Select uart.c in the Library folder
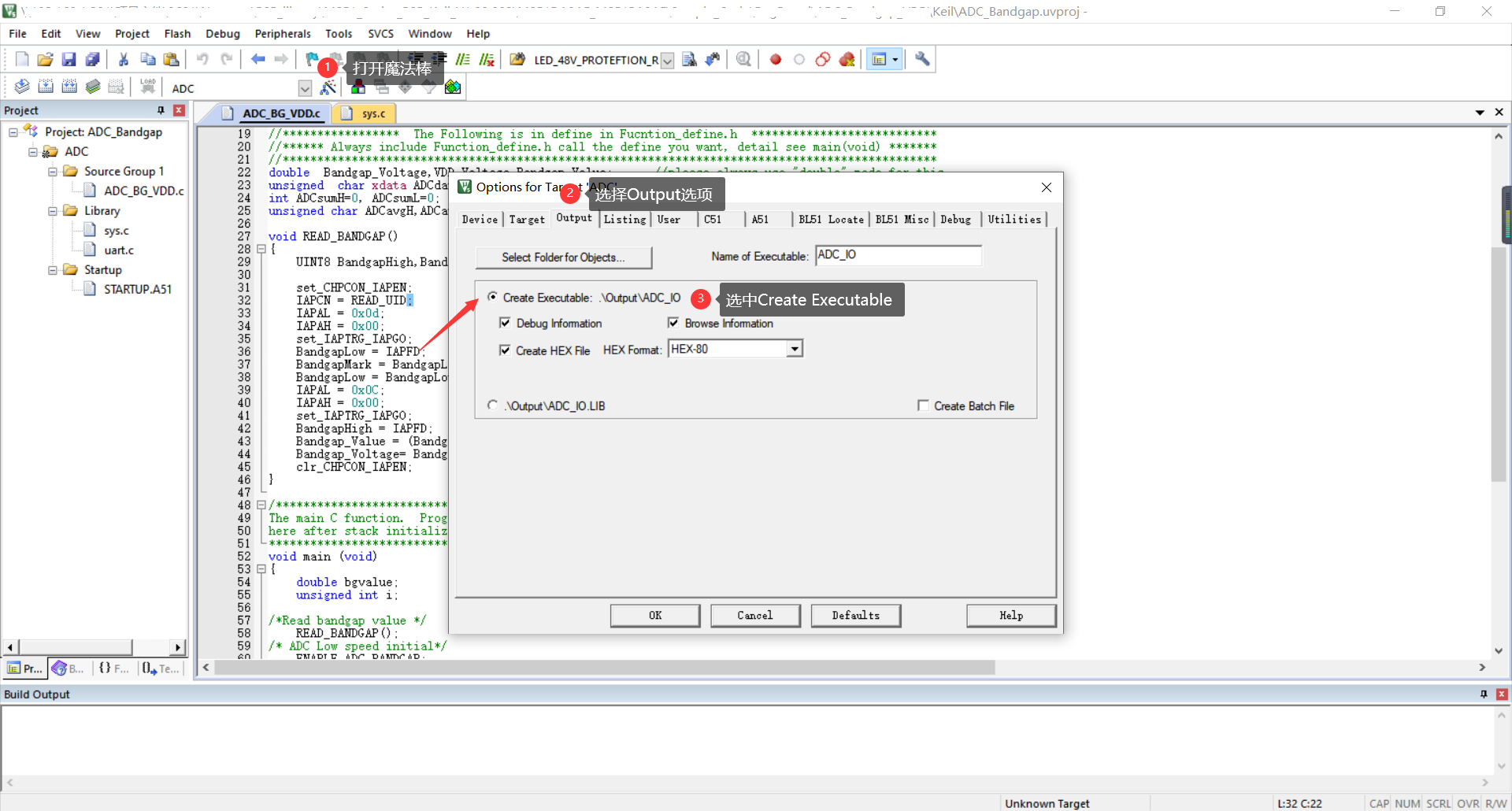This screenshot has height=811, width=1512. point(119,250)
